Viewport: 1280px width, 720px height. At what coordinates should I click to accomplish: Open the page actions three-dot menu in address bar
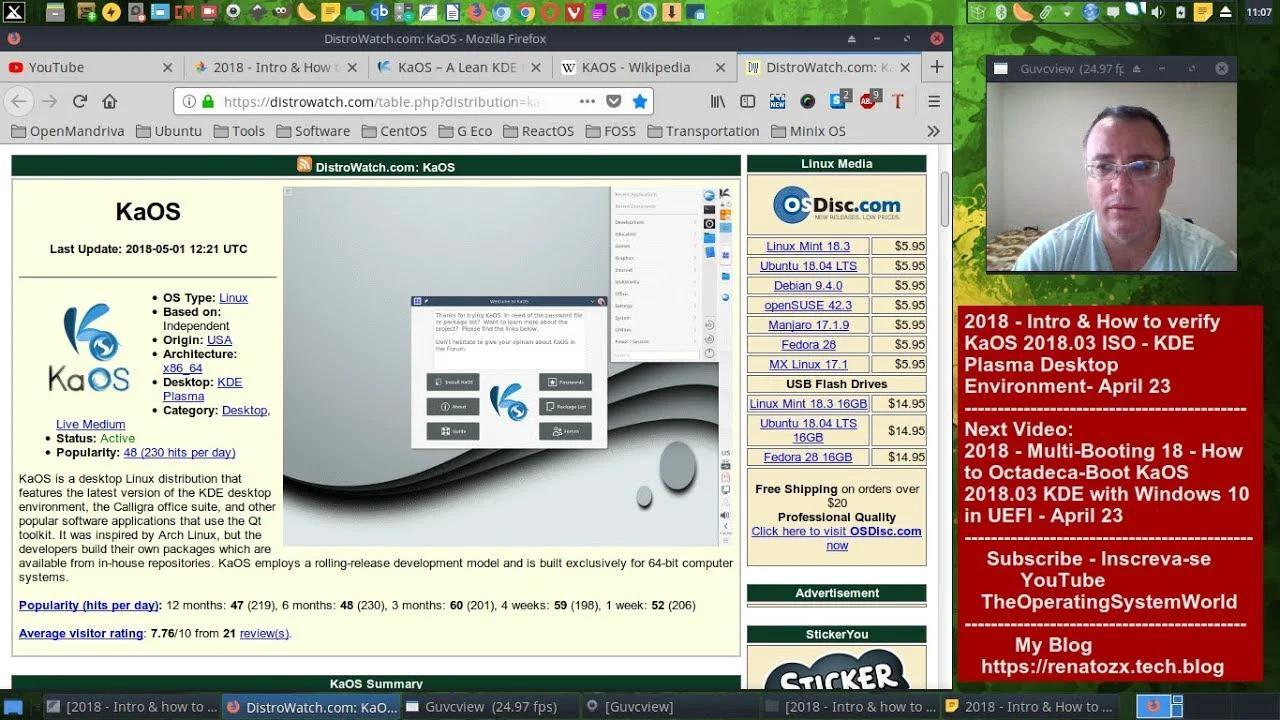click(x=587, y=100)
